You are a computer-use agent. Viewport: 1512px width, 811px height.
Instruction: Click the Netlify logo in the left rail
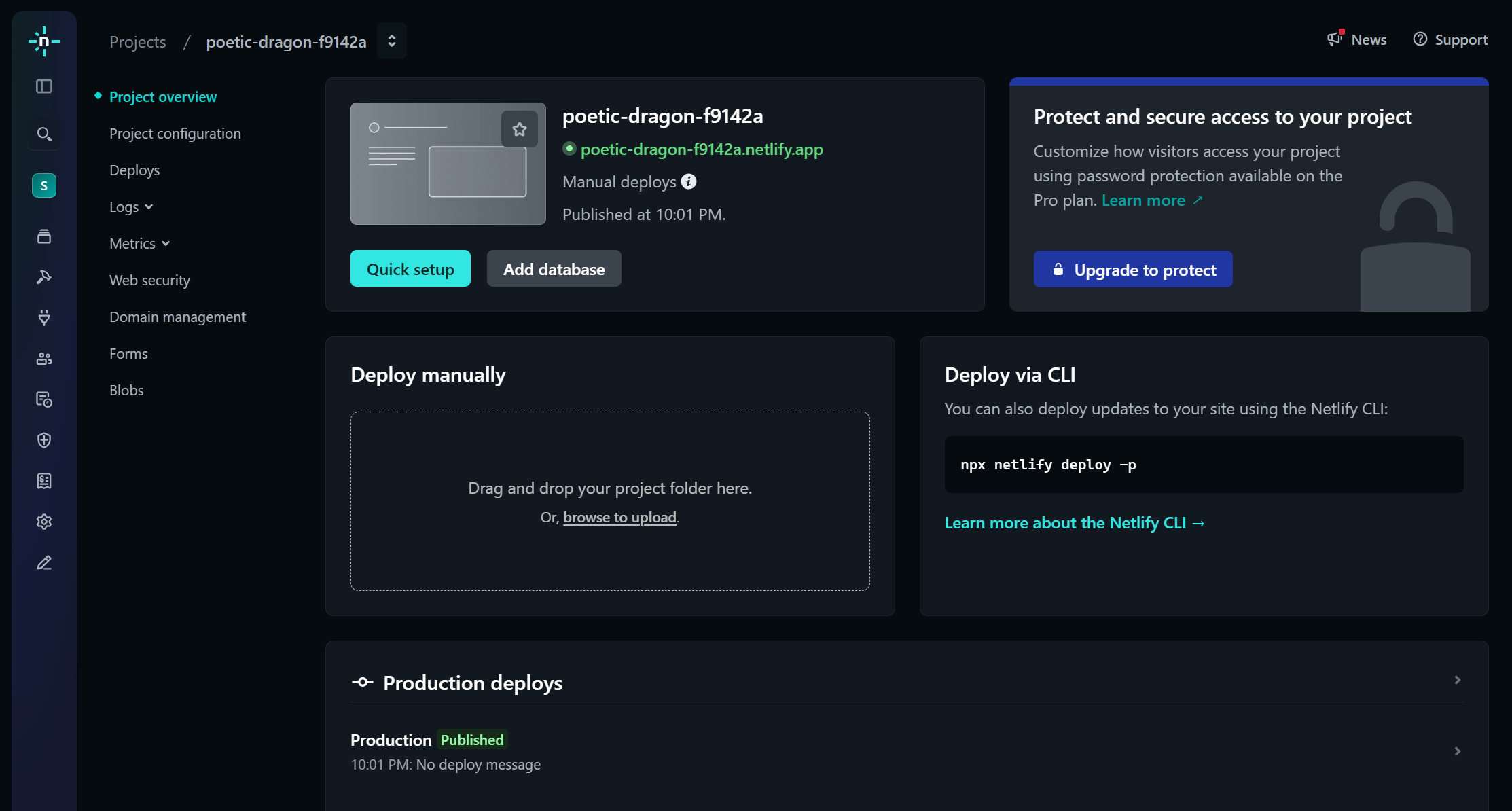click(x=44, y=41)
